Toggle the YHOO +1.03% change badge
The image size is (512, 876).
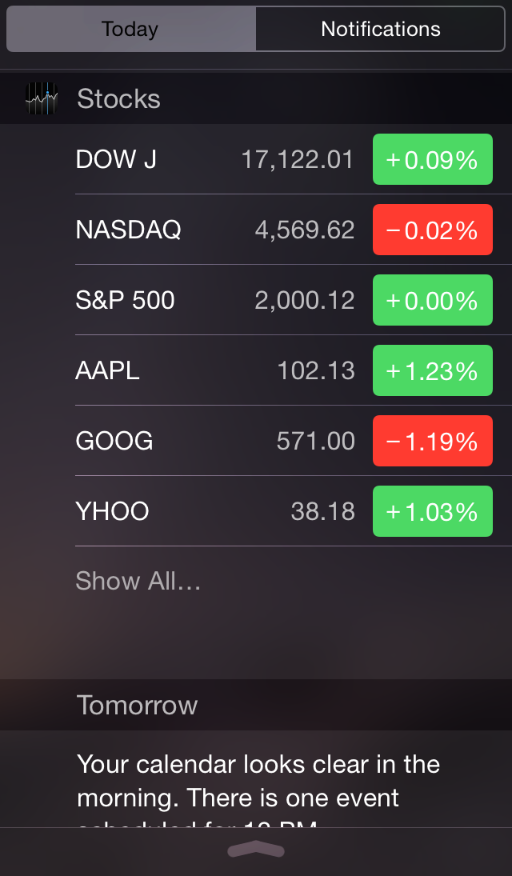coord(433,511)
